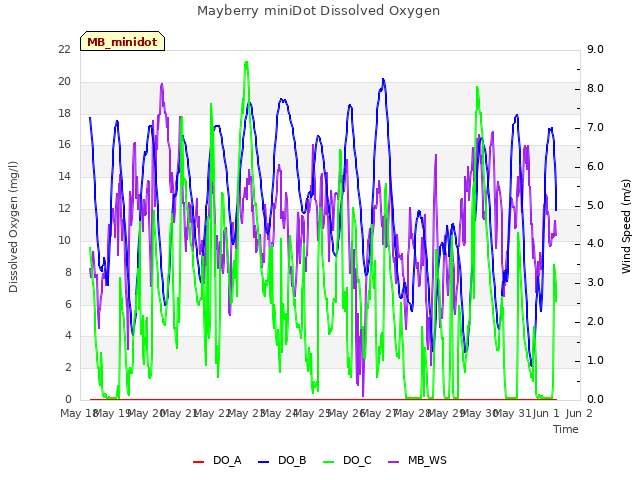The width and height of the screenshot is (640, 480).
Task: Toggle the DO_C legend entry
Action: [348, 460]
